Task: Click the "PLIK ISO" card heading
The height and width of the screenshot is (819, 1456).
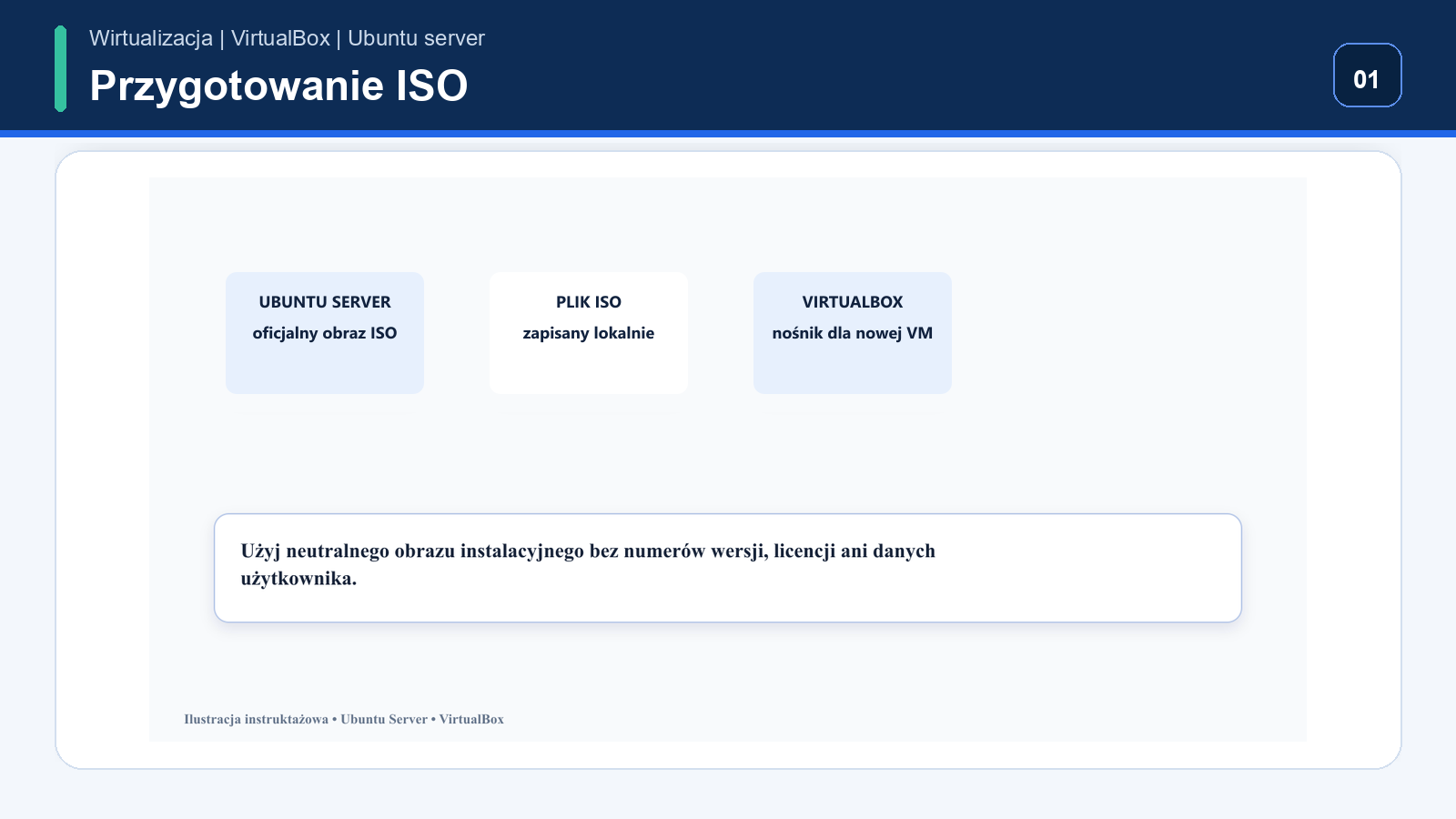Action: point(589,302)
